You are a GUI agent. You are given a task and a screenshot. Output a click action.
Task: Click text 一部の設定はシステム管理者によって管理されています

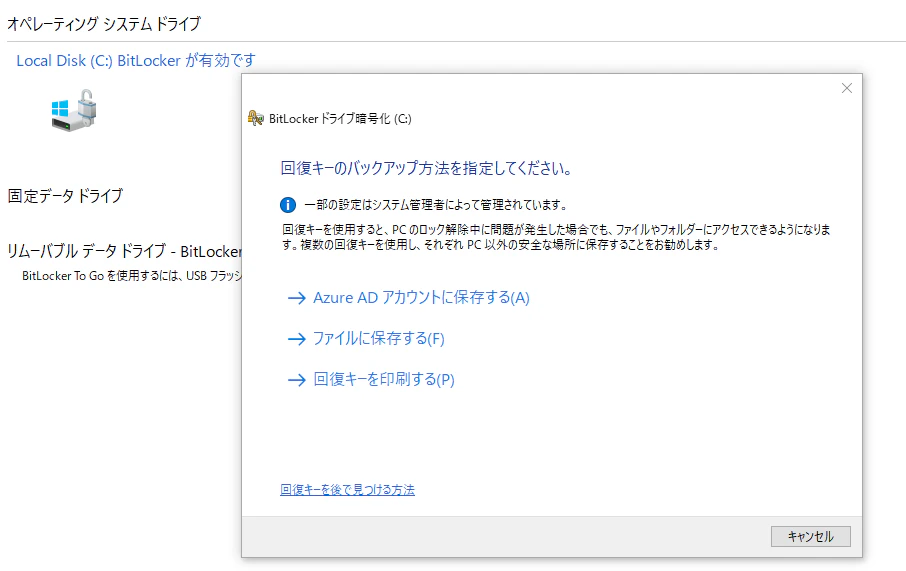436,205
